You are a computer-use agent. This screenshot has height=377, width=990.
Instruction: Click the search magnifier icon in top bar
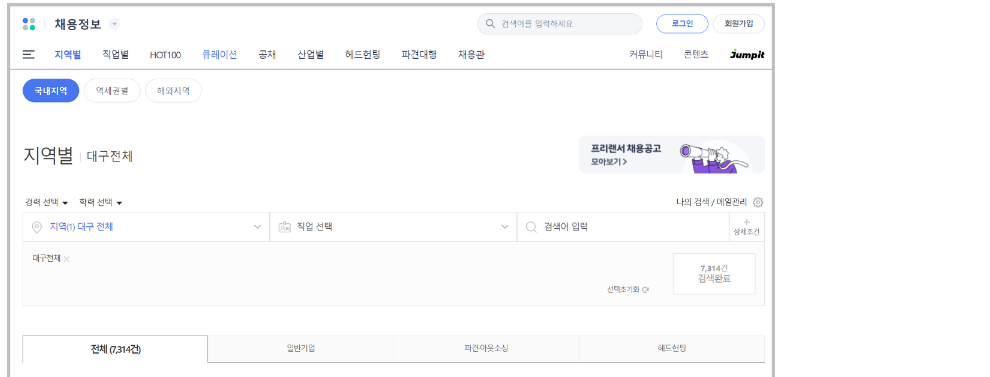coord(490,24)
